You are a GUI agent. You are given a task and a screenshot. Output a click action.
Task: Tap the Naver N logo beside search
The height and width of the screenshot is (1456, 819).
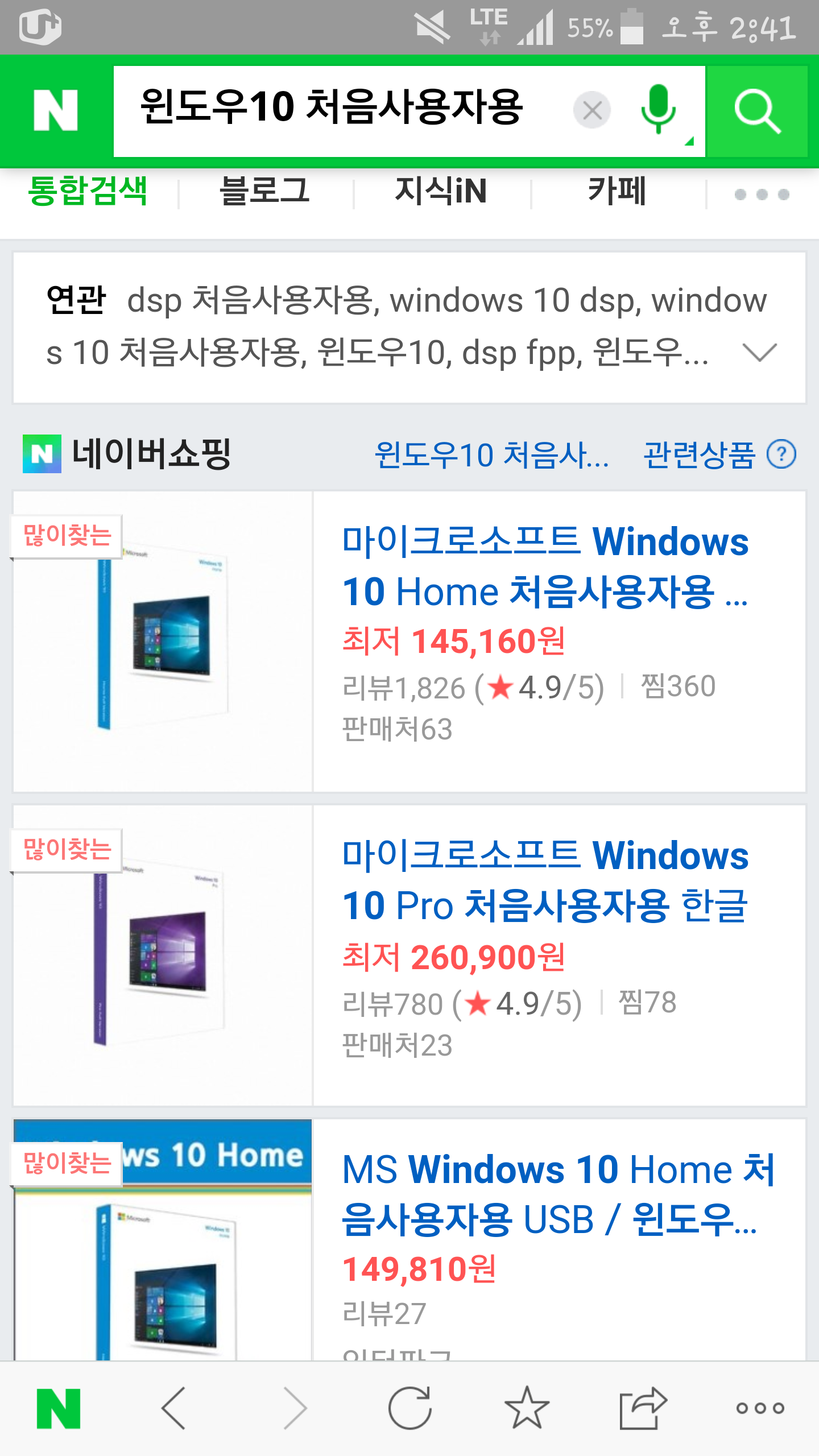pos(56,110)
